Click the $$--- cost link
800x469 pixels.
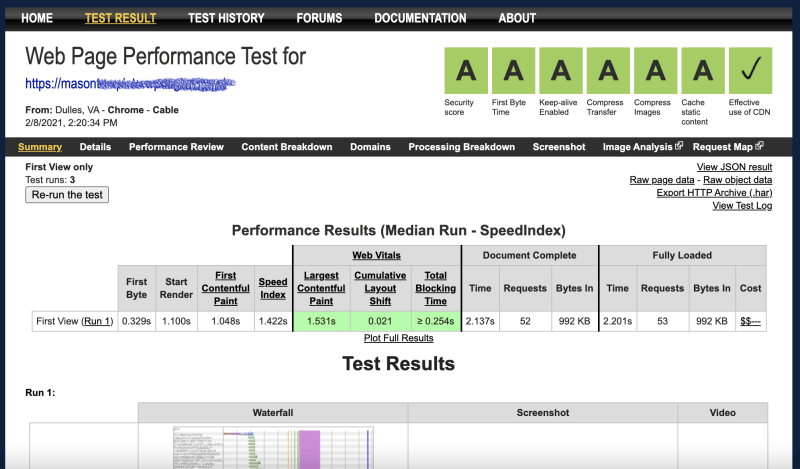coord(750,321)
